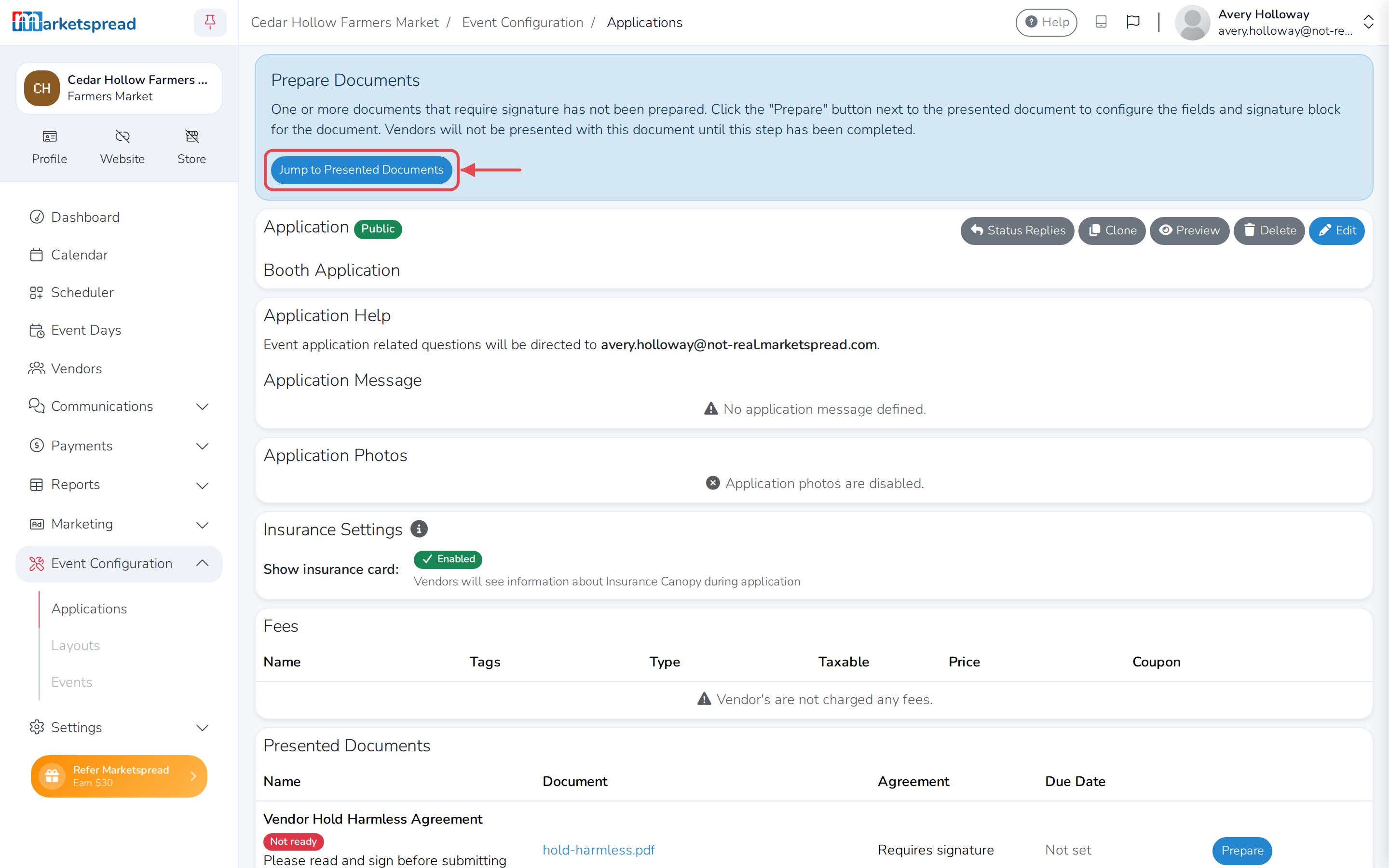
Task: Expand the Communications menu
Action: [119, 407]
